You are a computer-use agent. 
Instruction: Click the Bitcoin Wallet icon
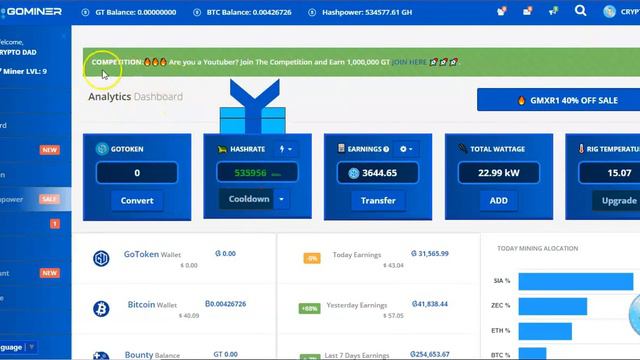tap(101, 309)
